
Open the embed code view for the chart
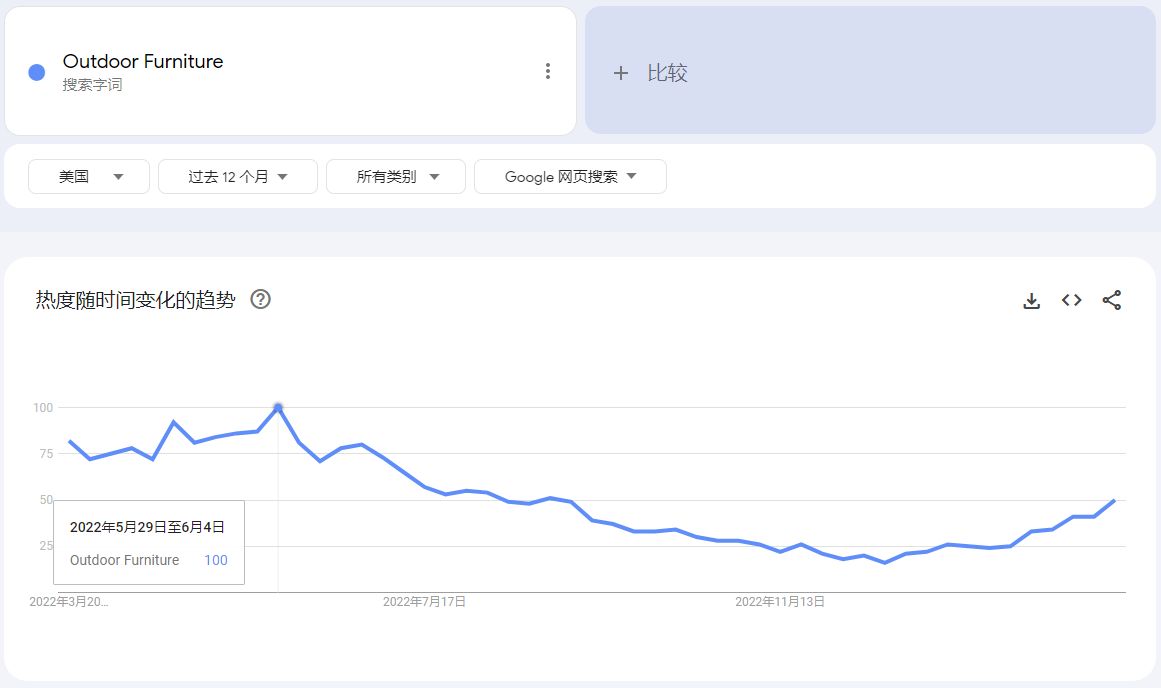coord(1071,299)
